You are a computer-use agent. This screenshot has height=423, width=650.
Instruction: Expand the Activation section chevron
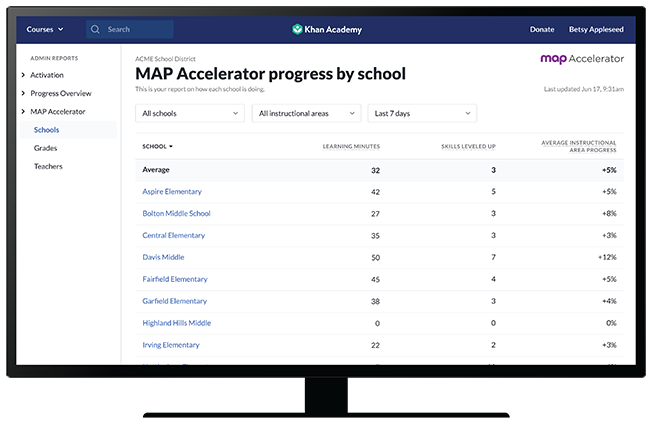(x=23, y=75)
